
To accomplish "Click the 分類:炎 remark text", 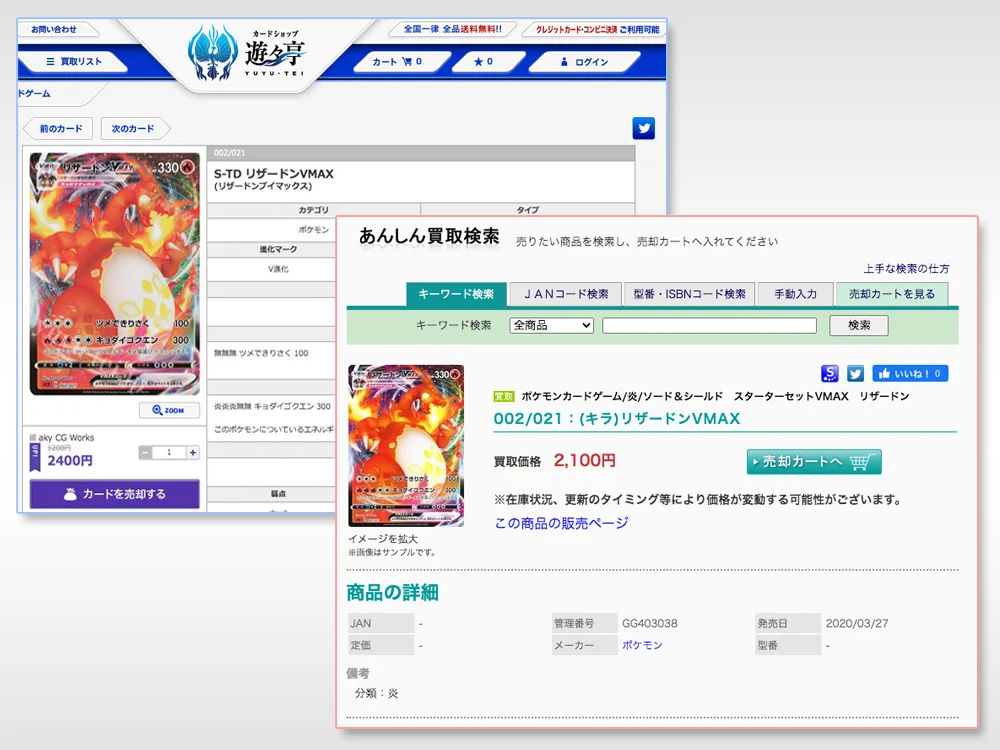I will coord(376,693).
